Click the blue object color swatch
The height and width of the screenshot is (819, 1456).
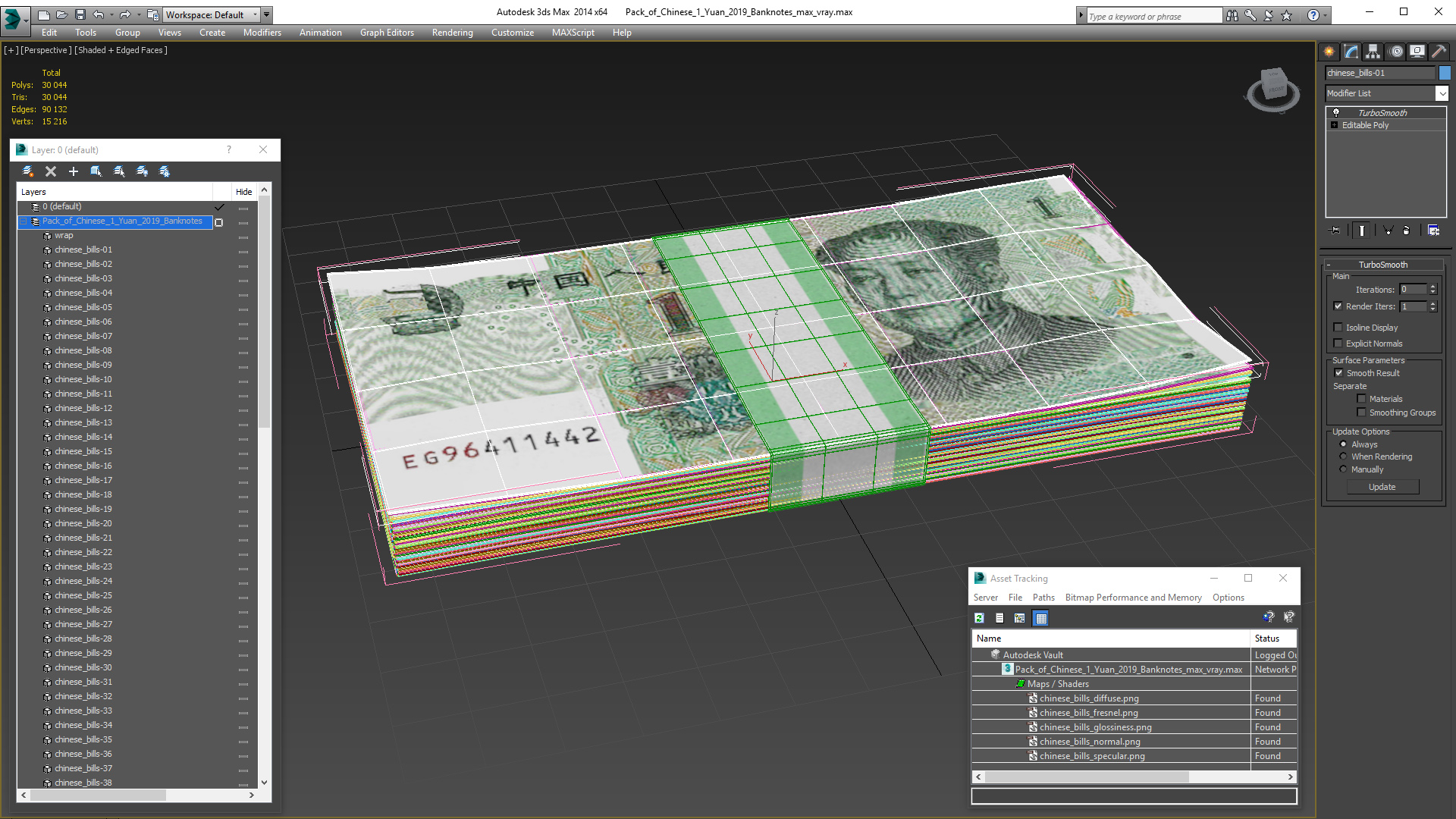1445,73
